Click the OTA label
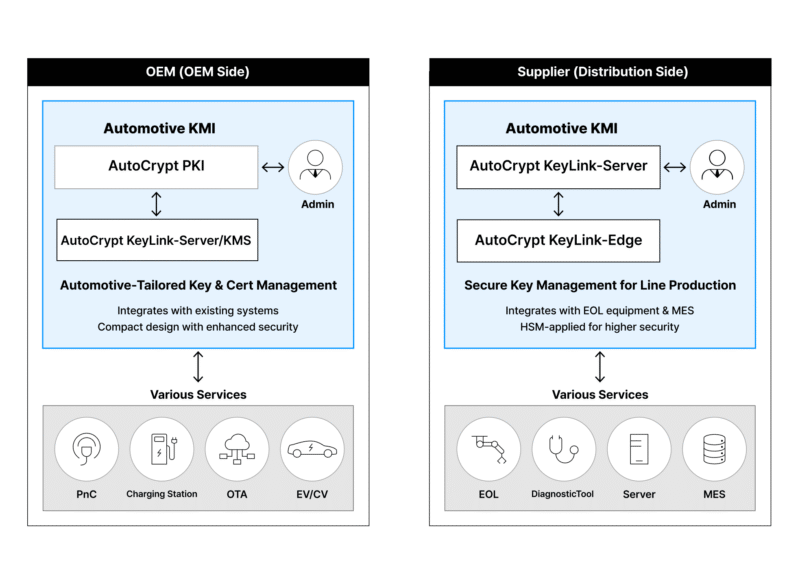 pyautogui.click(x=237, y=494)
